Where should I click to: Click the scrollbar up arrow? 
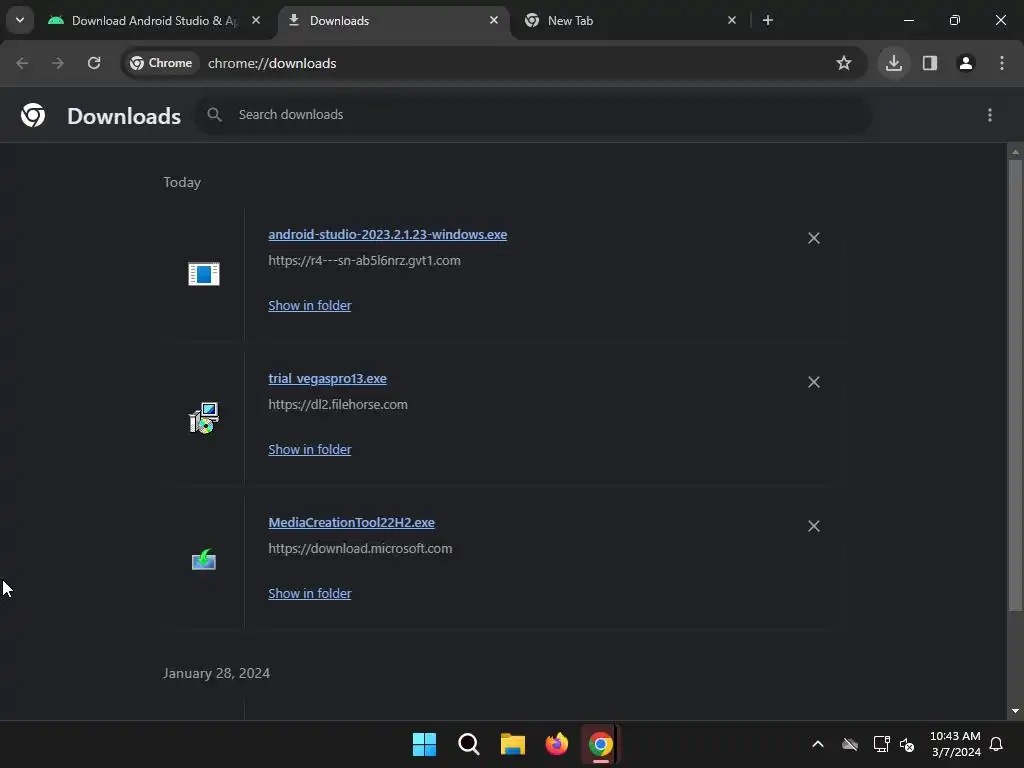click(1015, 152)
